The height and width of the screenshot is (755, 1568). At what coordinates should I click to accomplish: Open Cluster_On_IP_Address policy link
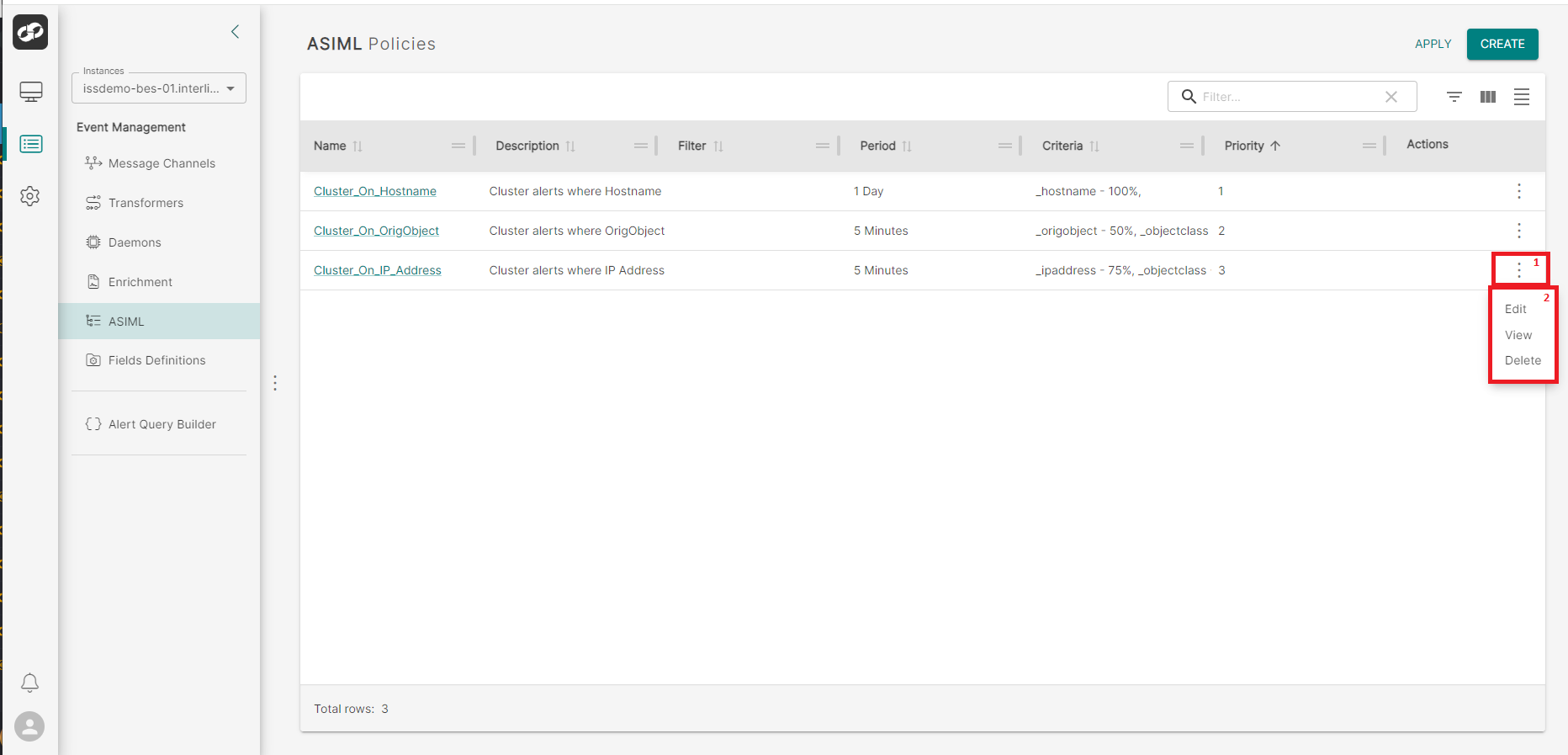(x=378, y=270)
